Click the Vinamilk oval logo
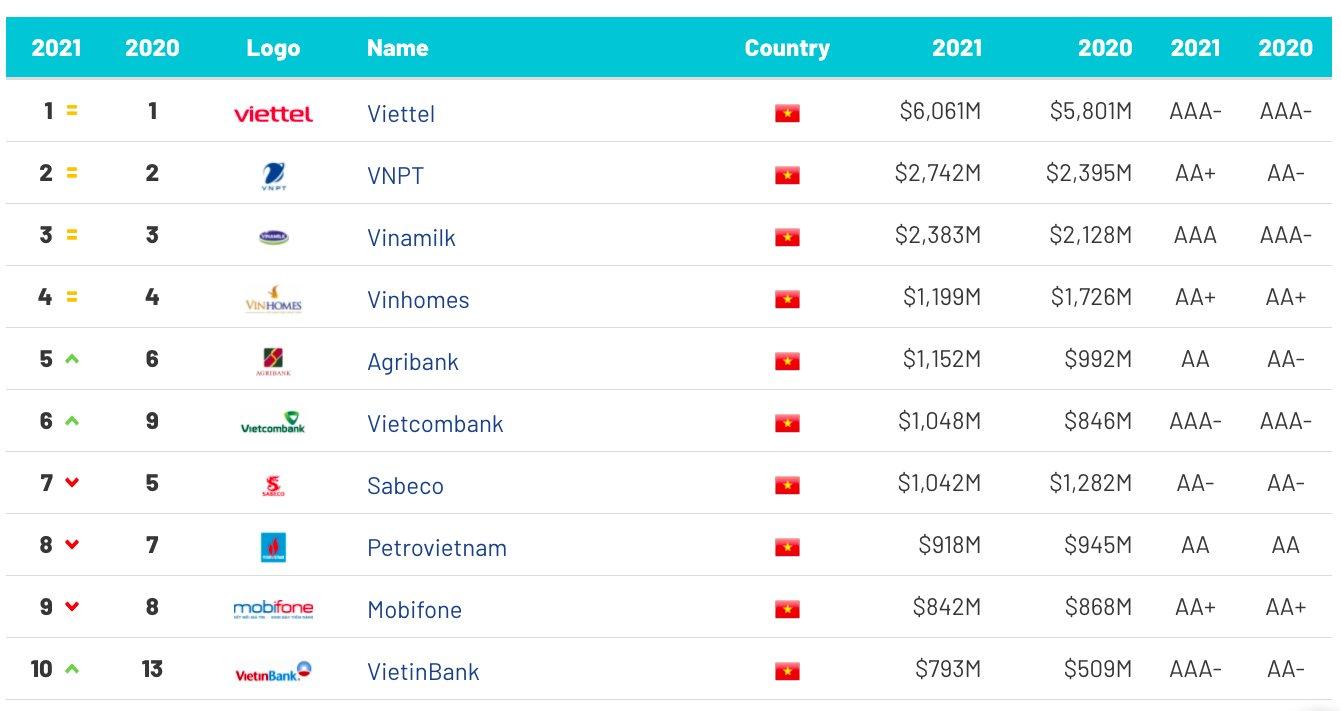This screenshot has width=1341, height=711. (x=273, y=237)
